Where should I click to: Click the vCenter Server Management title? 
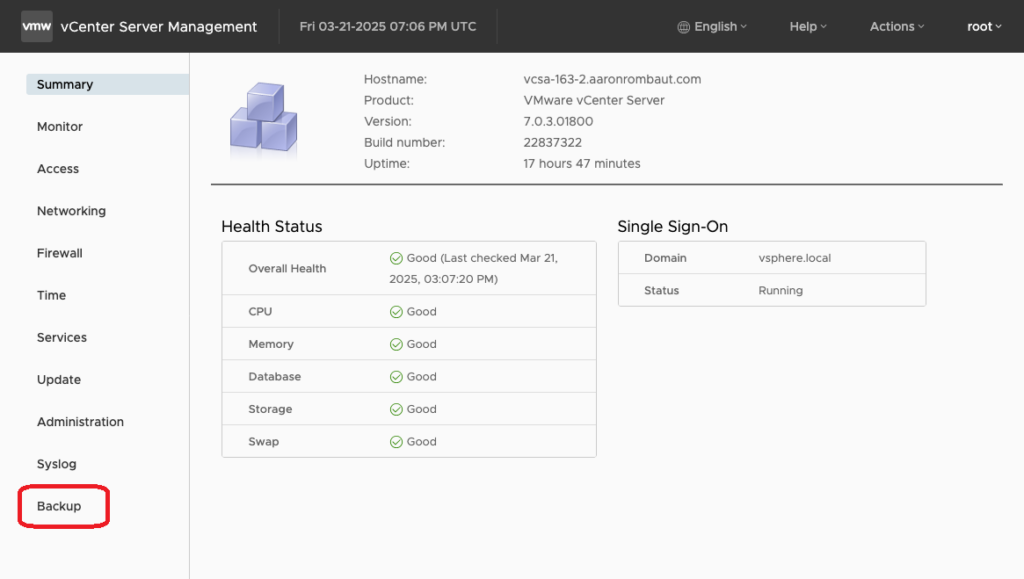coord(160,27)
